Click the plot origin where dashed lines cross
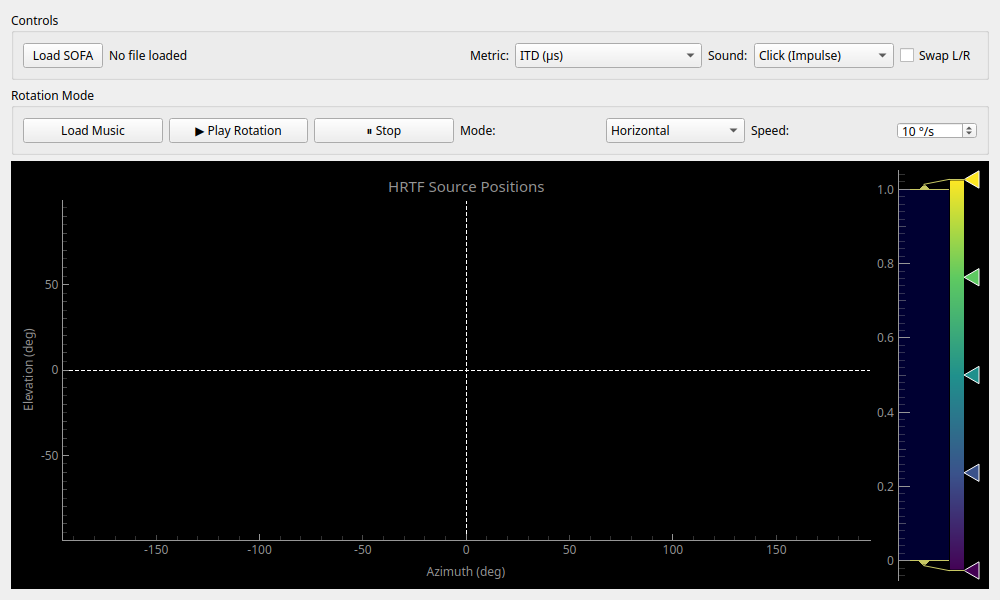 pos(466,370)
